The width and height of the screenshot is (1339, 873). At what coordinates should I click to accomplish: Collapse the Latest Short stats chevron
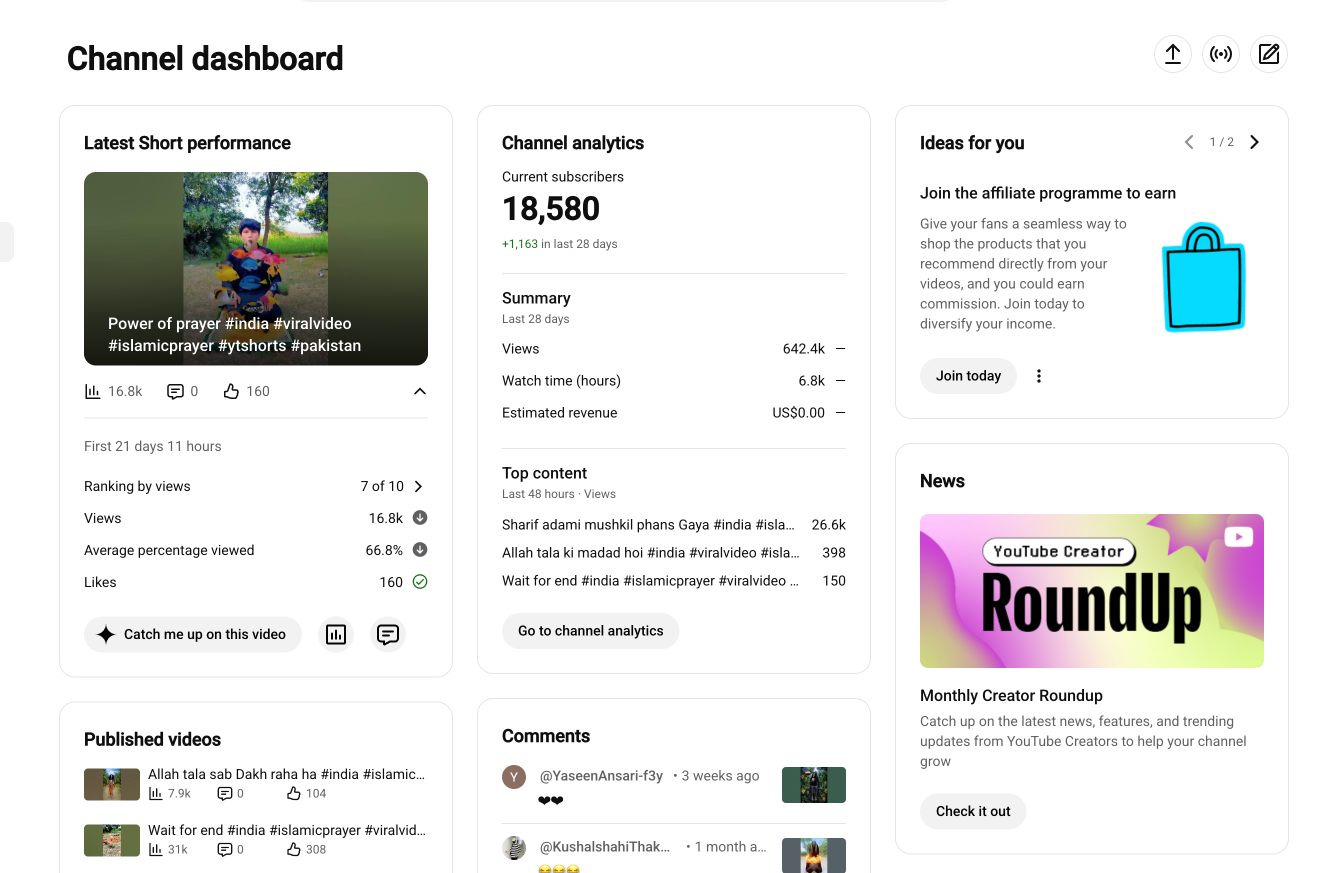(x=420, y=391)
